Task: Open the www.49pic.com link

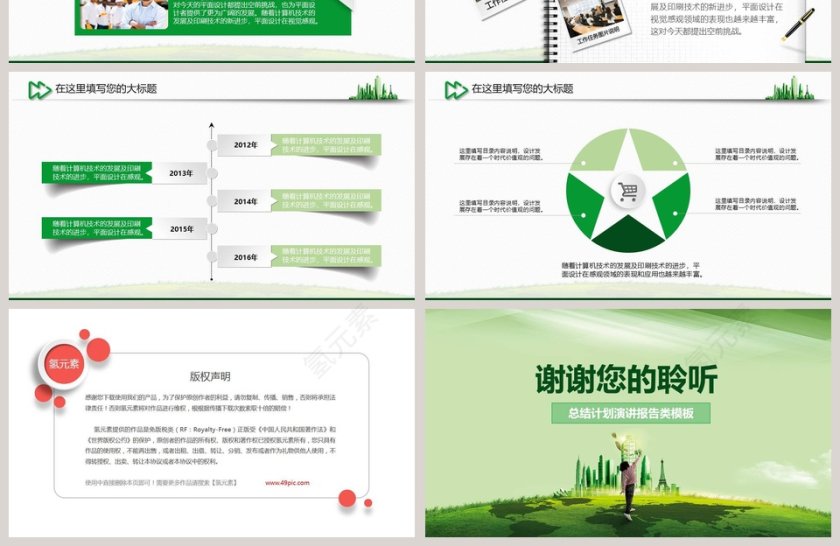Action: 287,483
